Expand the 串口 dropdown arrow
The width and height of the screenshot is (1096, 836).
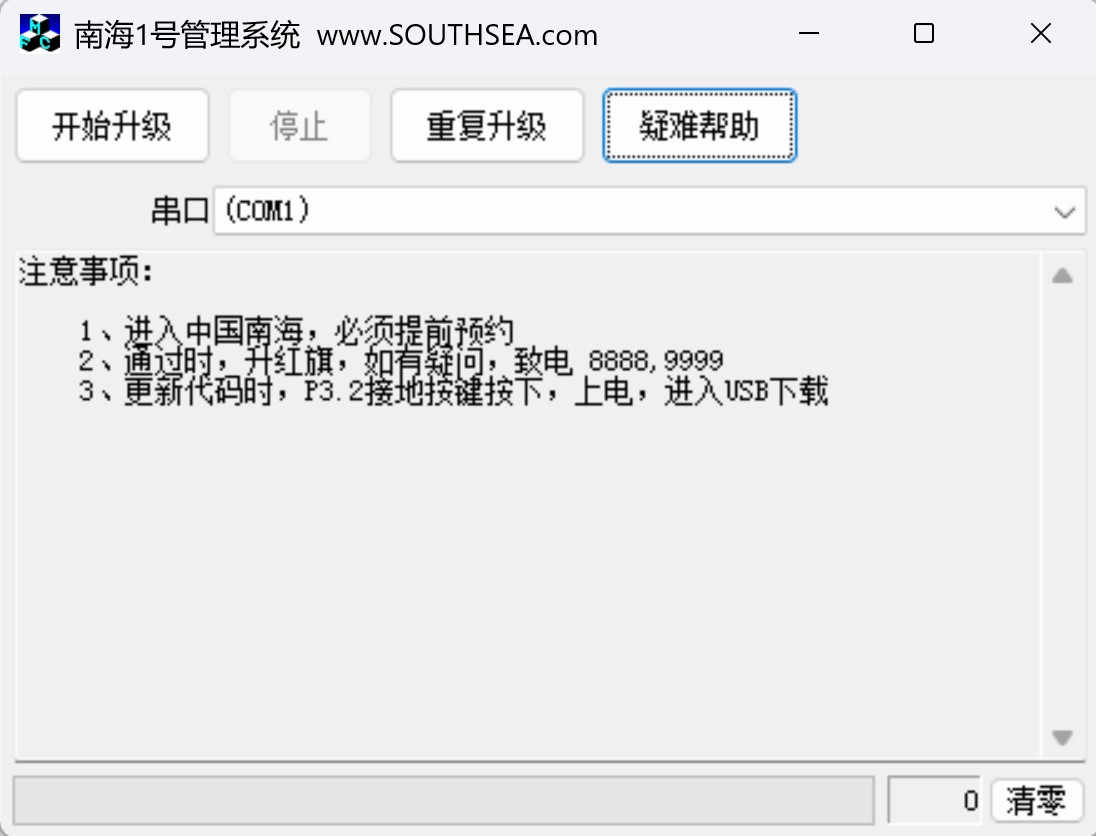tap(1065, 211)
